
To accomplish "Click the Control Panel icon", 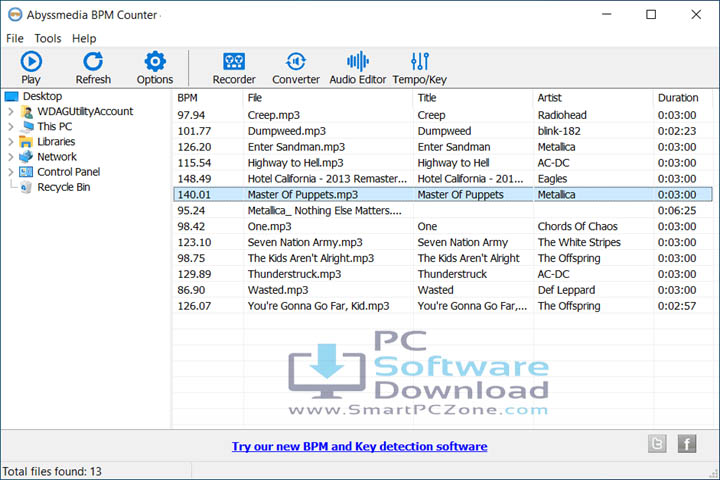I will (26, 172).
